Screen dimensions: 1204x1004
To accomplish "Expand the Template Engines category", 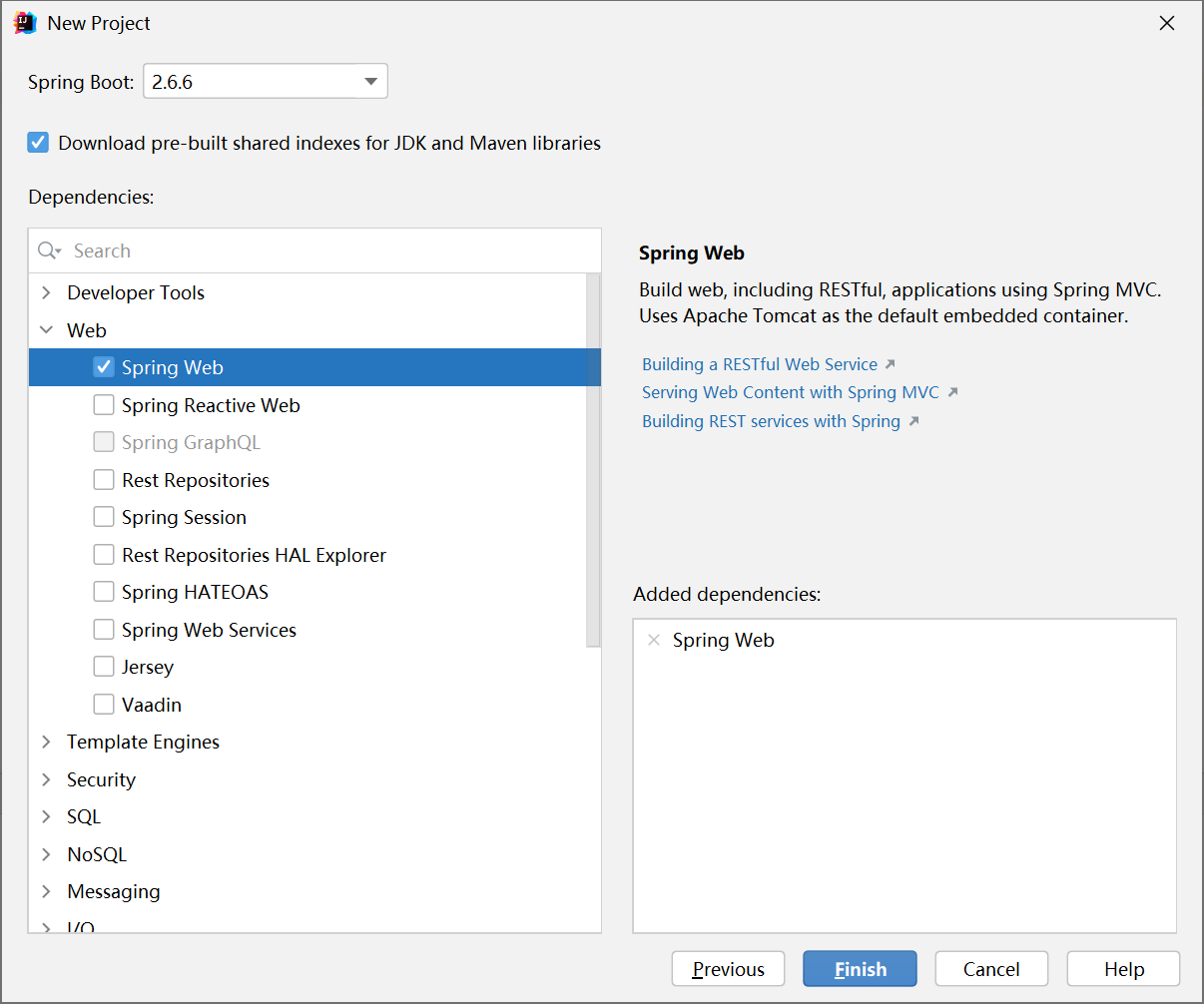I will (x=46, y=742).
